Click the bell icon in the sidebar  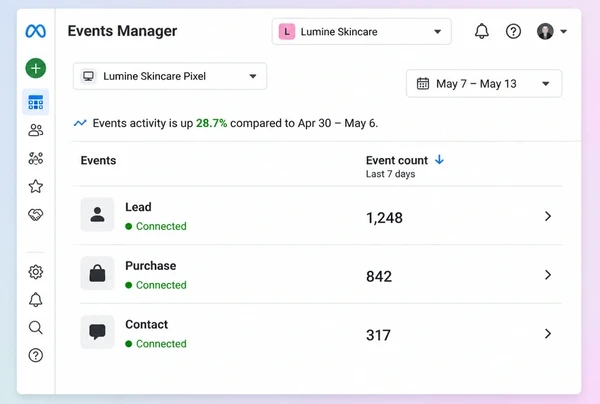point(36,300)
